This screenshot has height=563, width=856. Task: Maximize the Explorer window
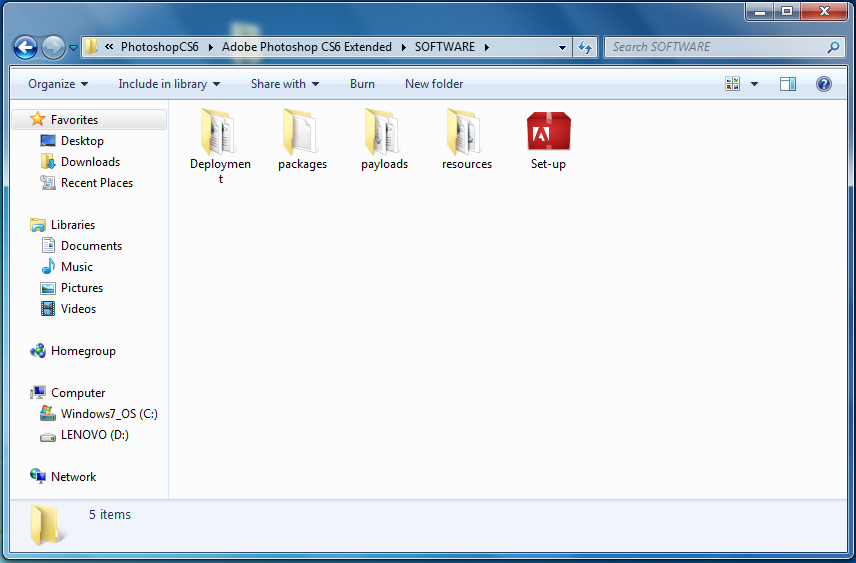click(x=787, y=11)
